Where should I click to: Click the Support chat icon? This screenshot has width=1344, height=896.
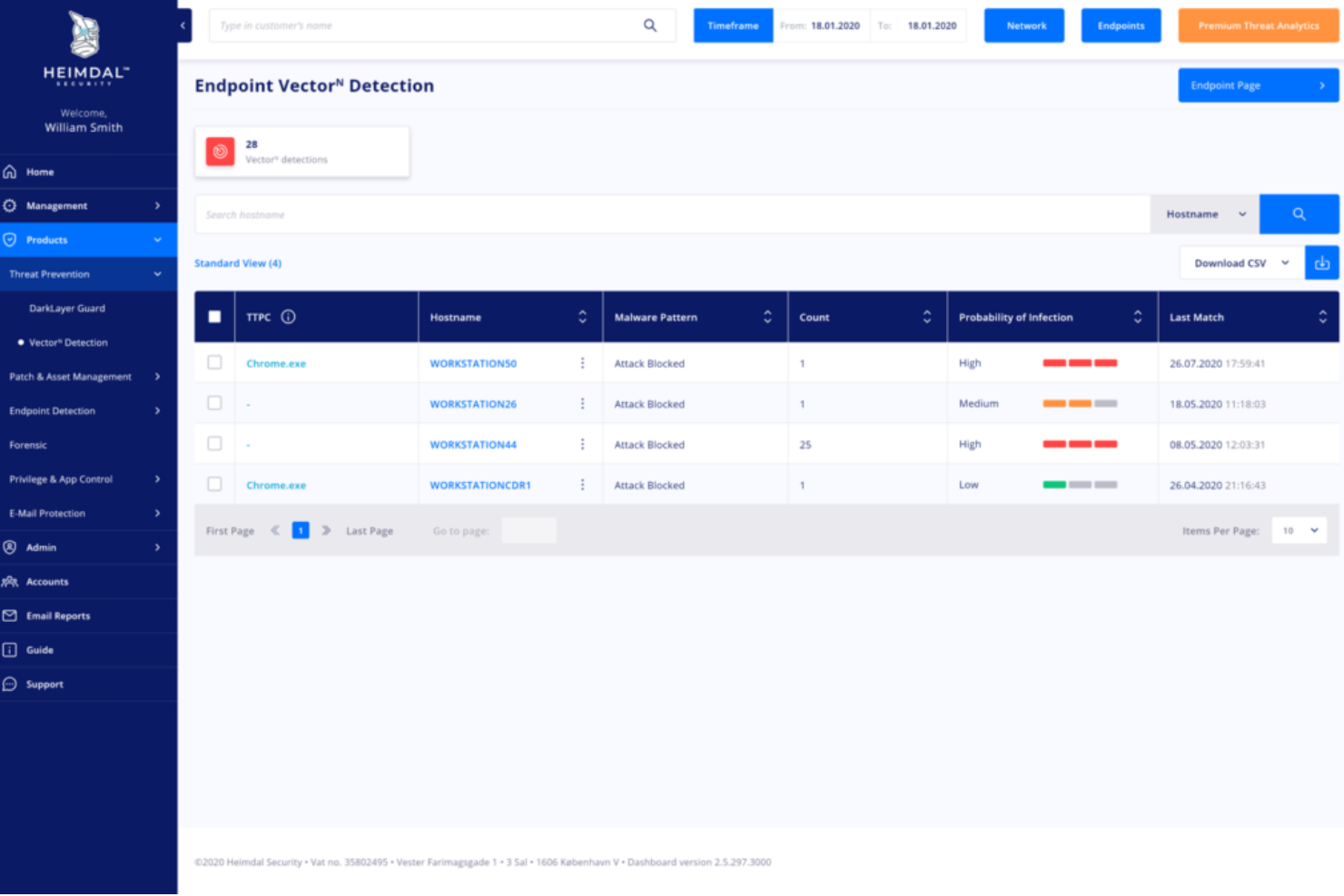tap(10, 684)
